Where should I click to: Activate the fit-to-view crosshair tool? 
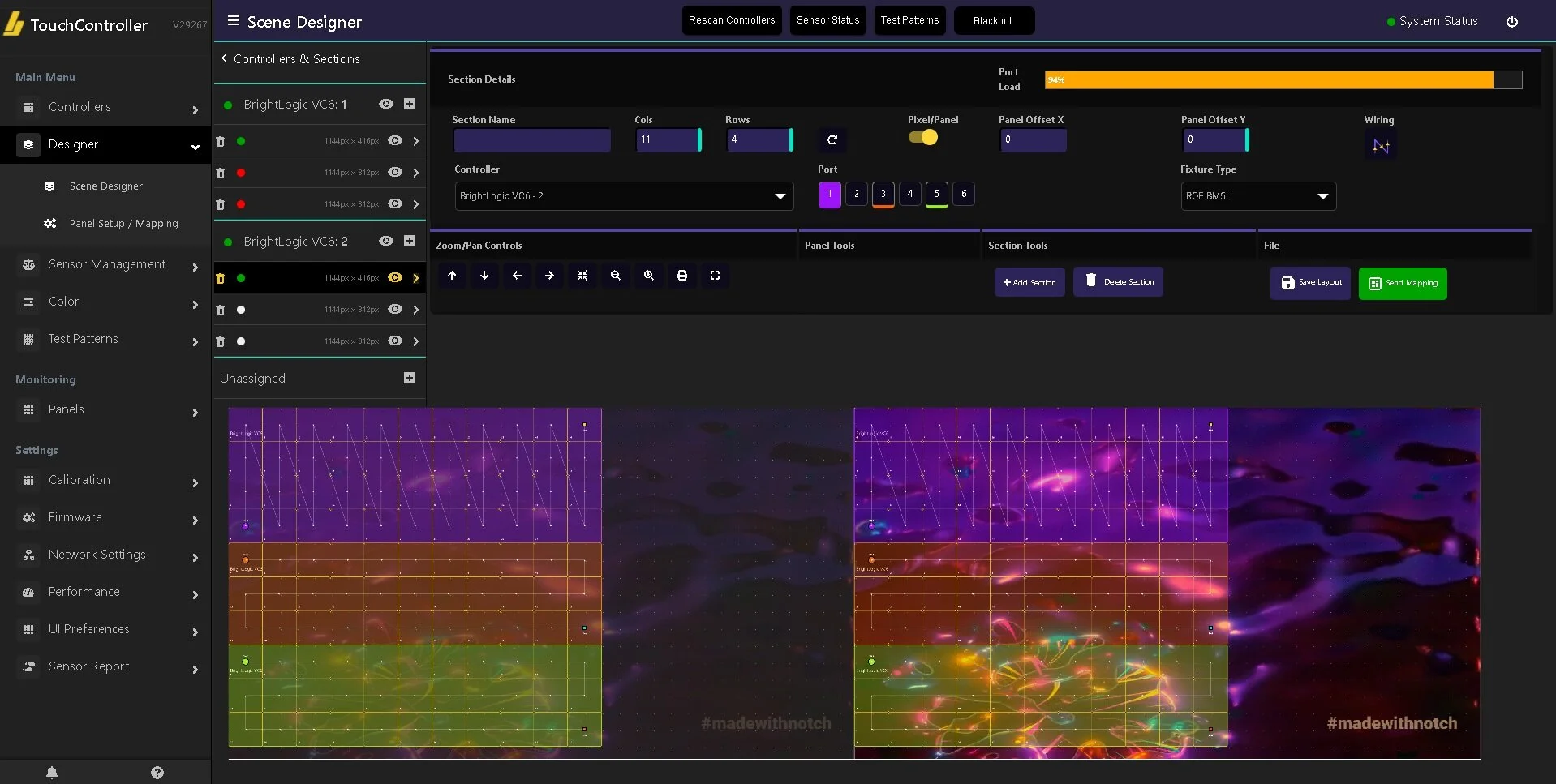click(x=582, y=276)
